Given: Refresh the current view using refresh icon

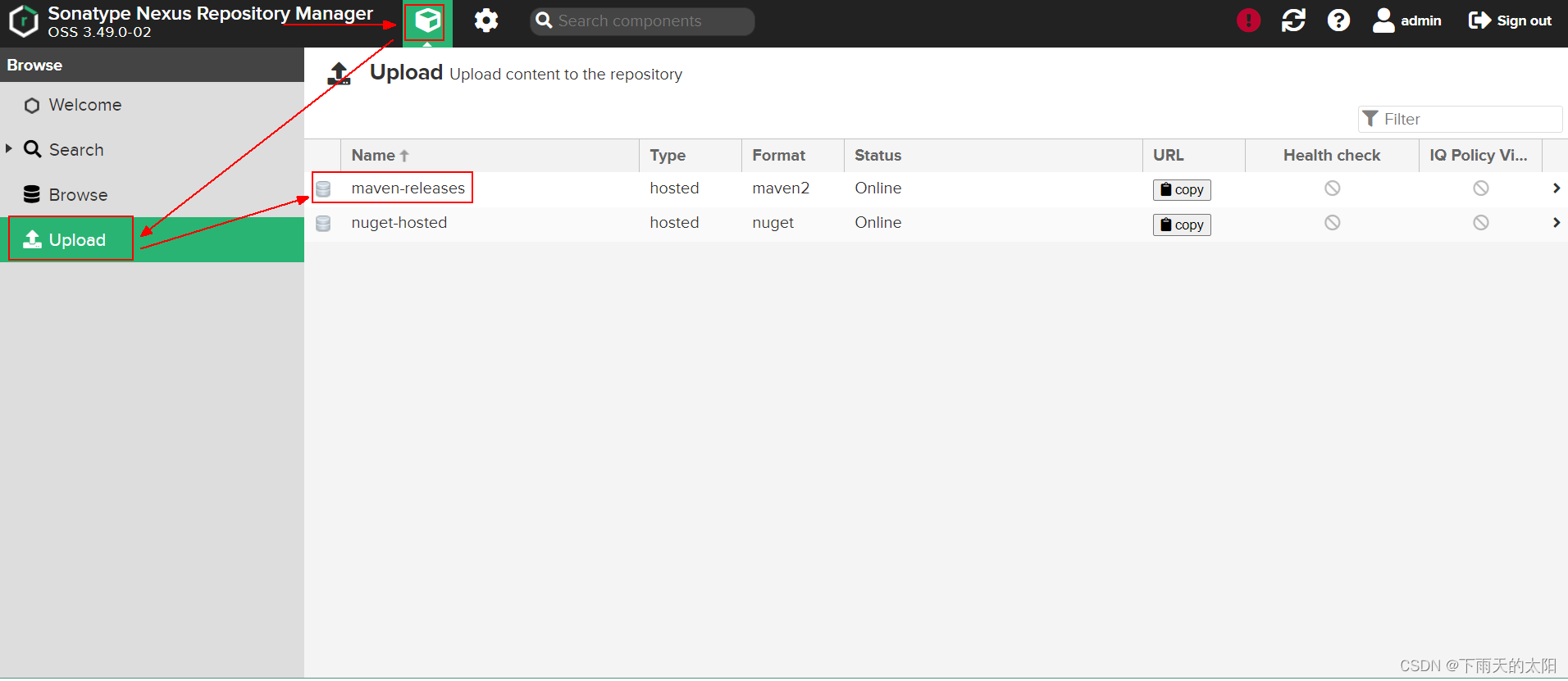Looking at the screenshot, I should click(1293, 20).
